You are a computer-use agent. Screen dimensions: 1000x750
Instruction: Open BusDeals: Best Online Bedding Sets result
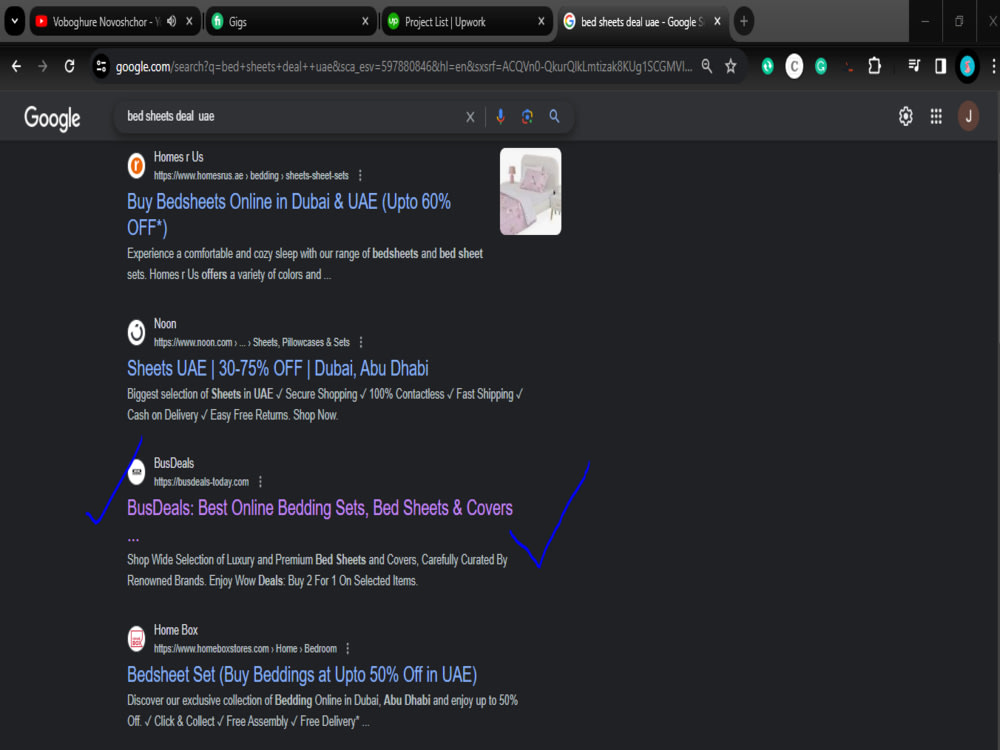[x=320, y=508]
